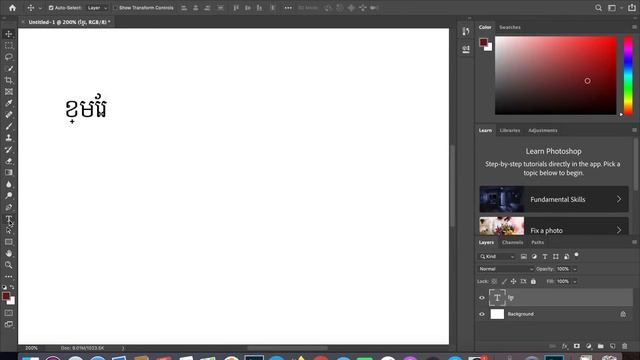
Task: Click the Share icon at top right
Action: pyautogui.click(x=632, y=8)
